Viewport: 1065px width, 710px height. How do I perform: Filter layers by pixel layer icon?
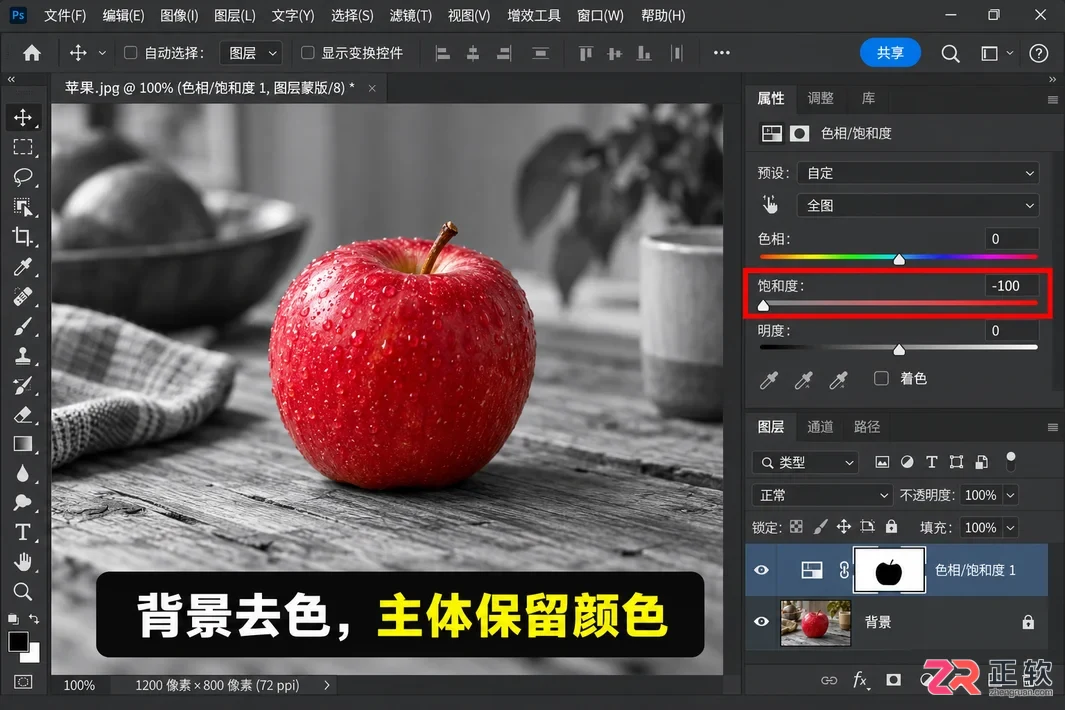(882, 462)
